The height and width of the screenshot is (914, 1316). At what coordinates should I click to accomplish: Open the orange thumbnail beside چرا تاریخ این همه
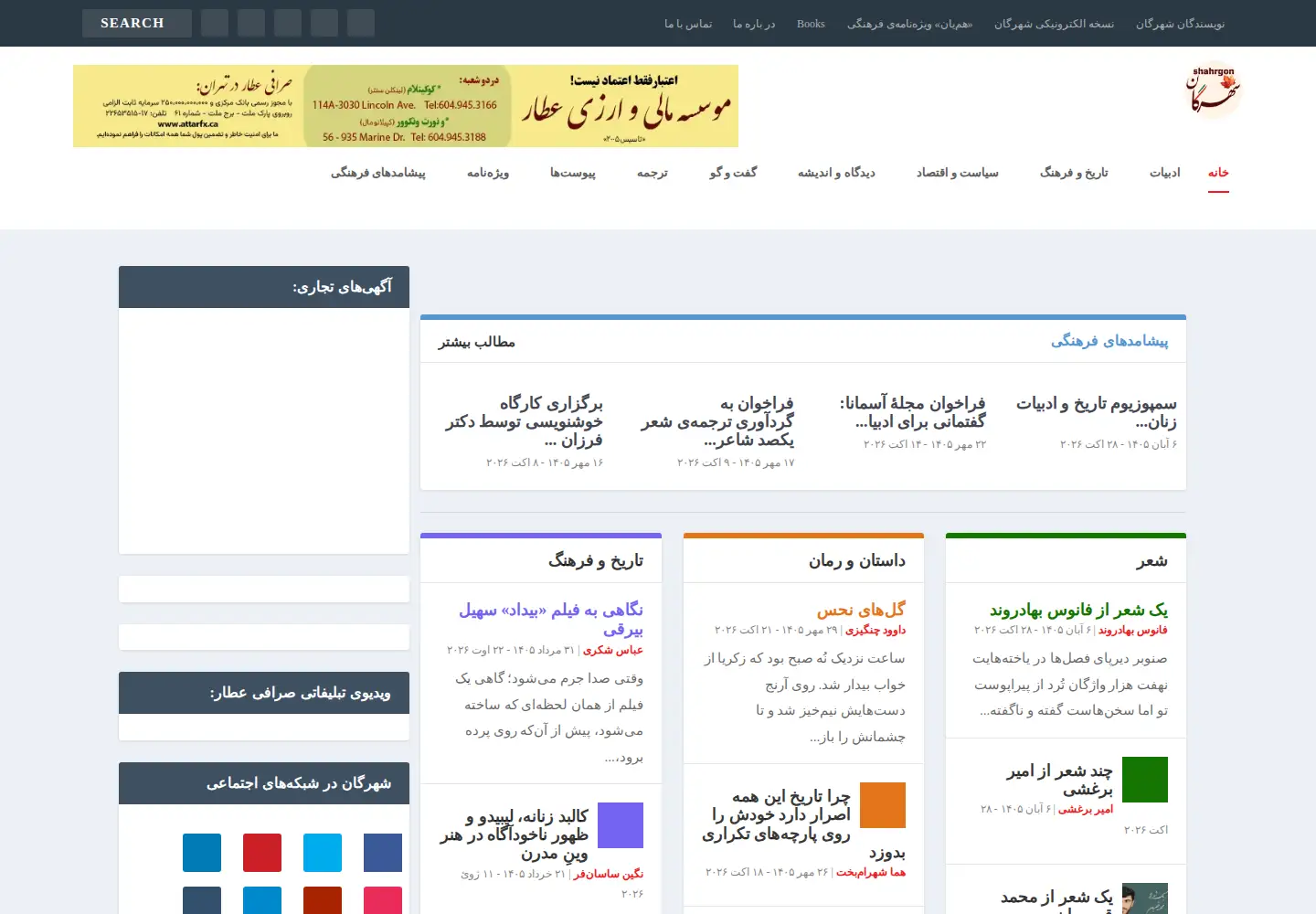[883, 805]
